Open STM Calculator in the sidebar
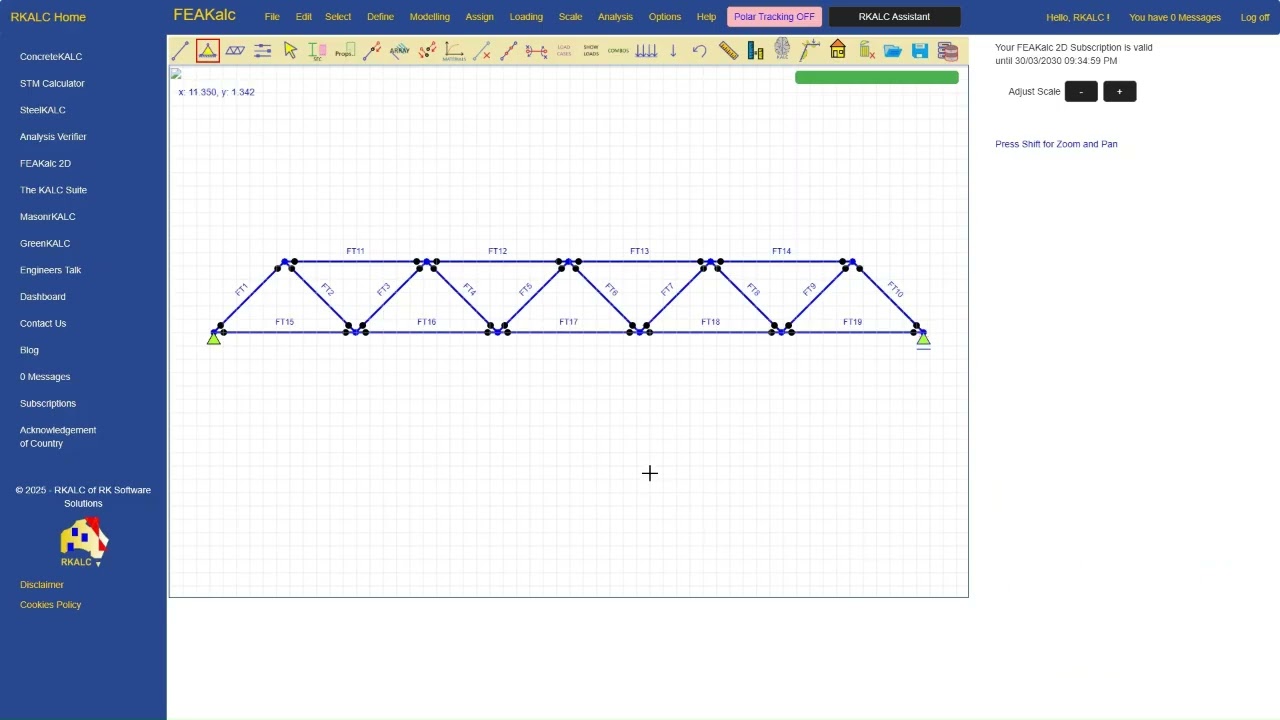1280x720 pixels. 52,84
